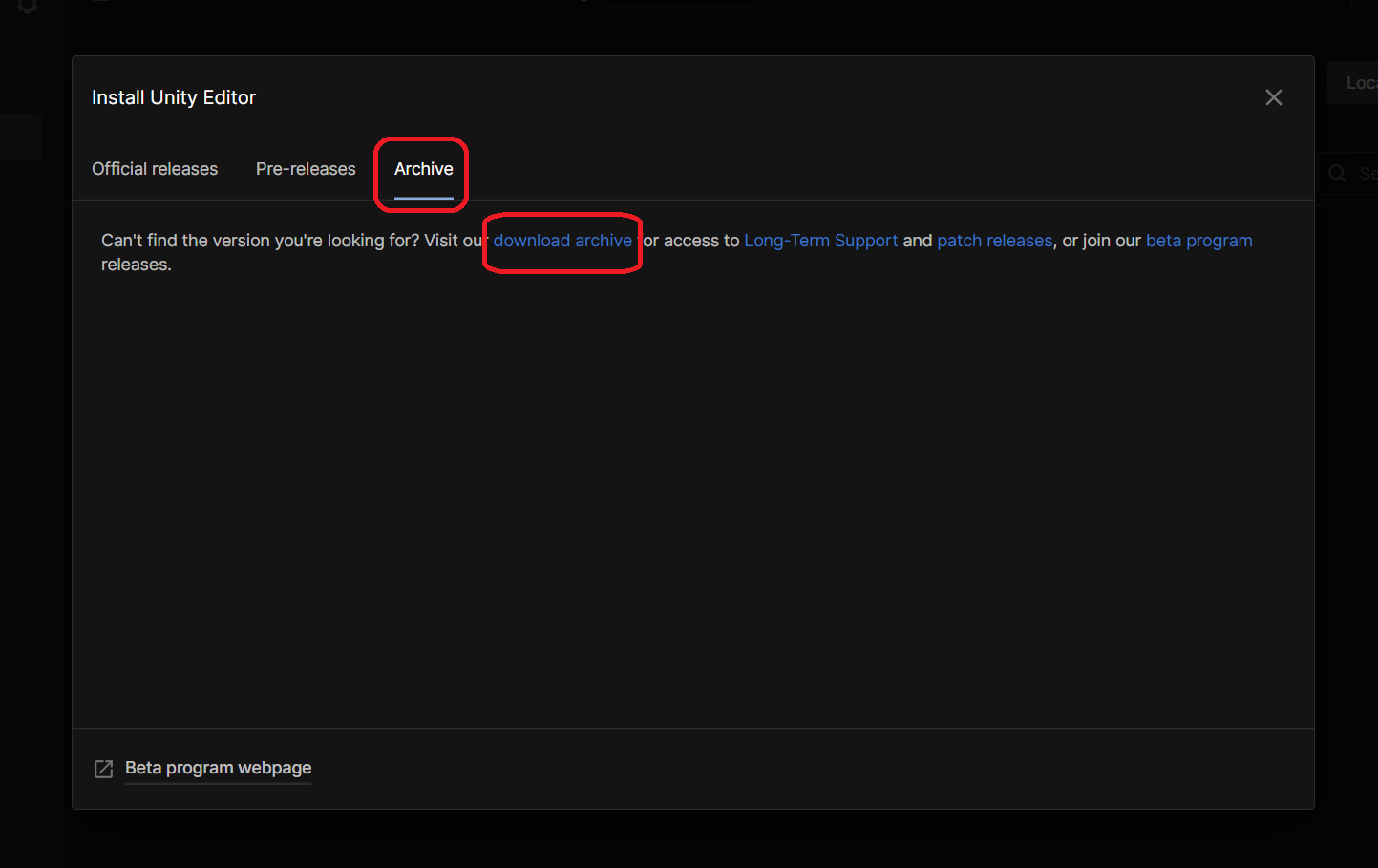The image size is (1378, 868).
Task: Open the Pre-releases tab
Action: [306, 169]
